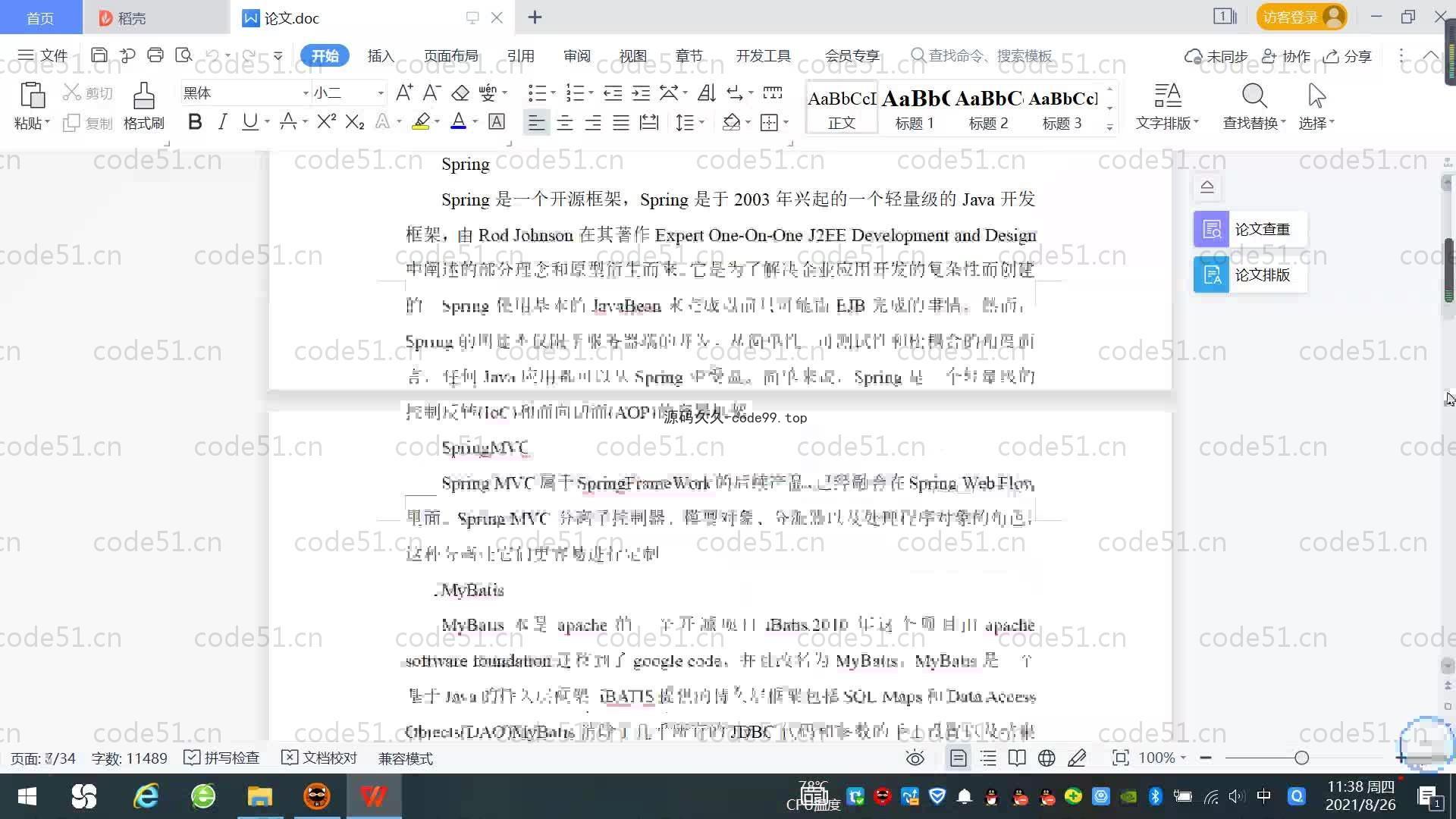This screenshot has height=819, width=1456.
Task: Click the fullscreen icon in status bar
Action: click(x=1120, y=758)
